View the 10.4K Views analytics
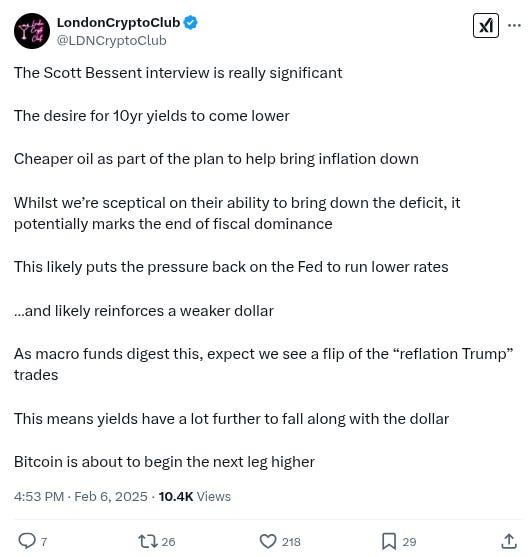Image resolution: width=529 pixels, height=557 pixels. 195,496
